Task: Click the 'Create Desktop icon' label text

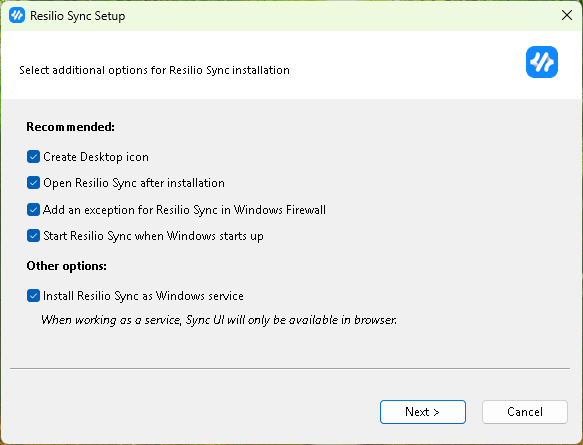Action: [96, 157]
